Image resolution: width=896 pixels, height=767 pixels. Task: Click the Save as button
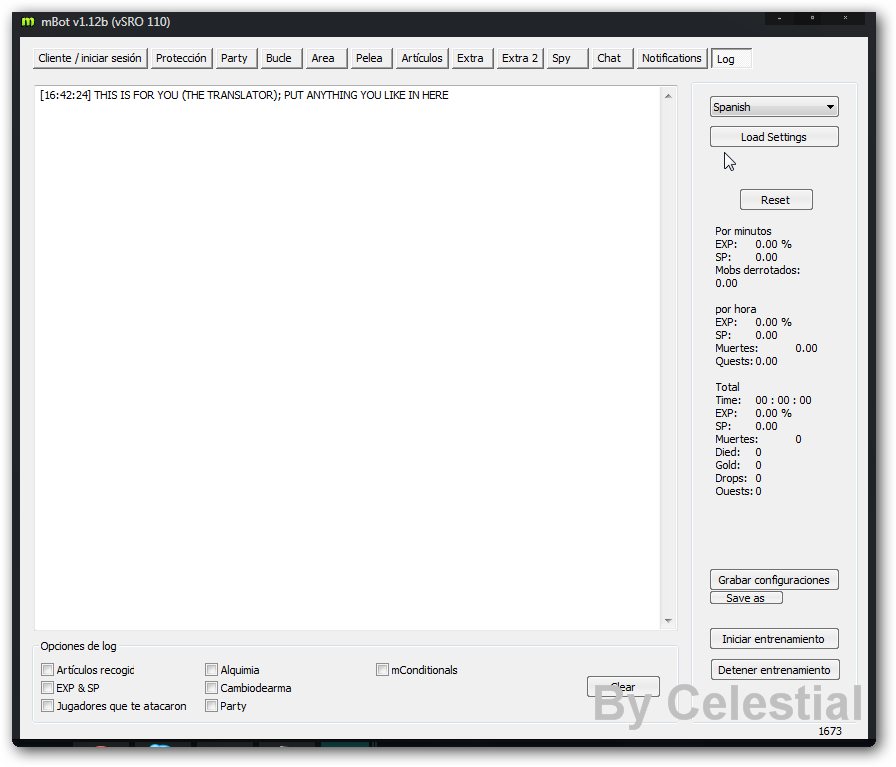tap(746, 598)
